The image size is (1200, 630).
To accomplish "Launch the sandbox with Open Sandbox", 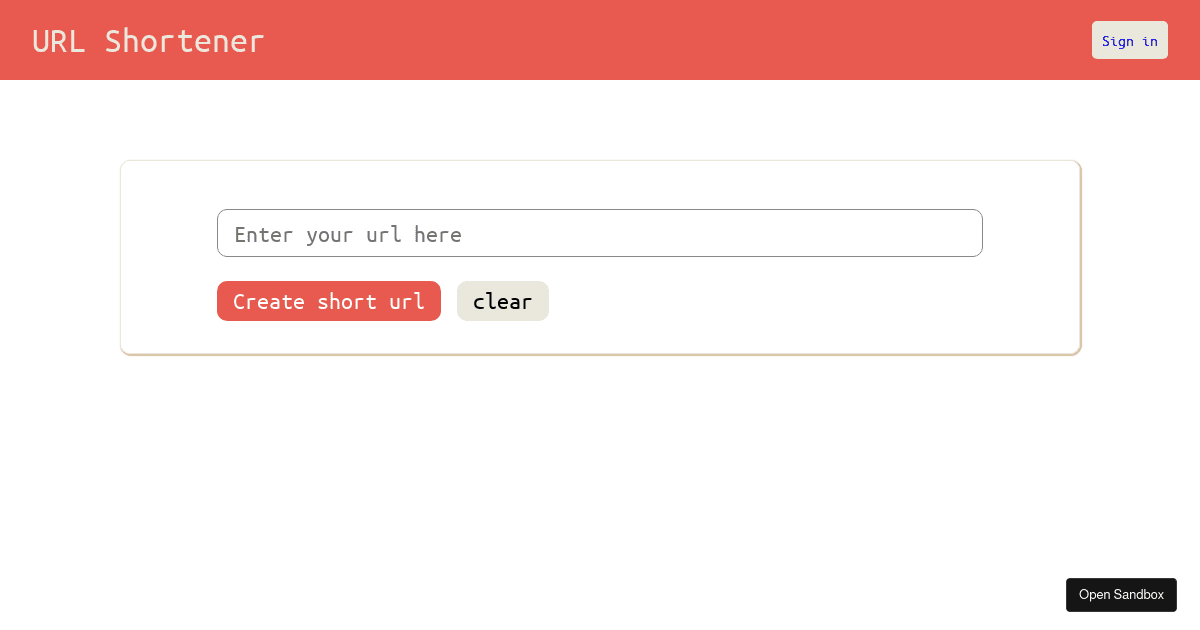I will [1121, 594].
